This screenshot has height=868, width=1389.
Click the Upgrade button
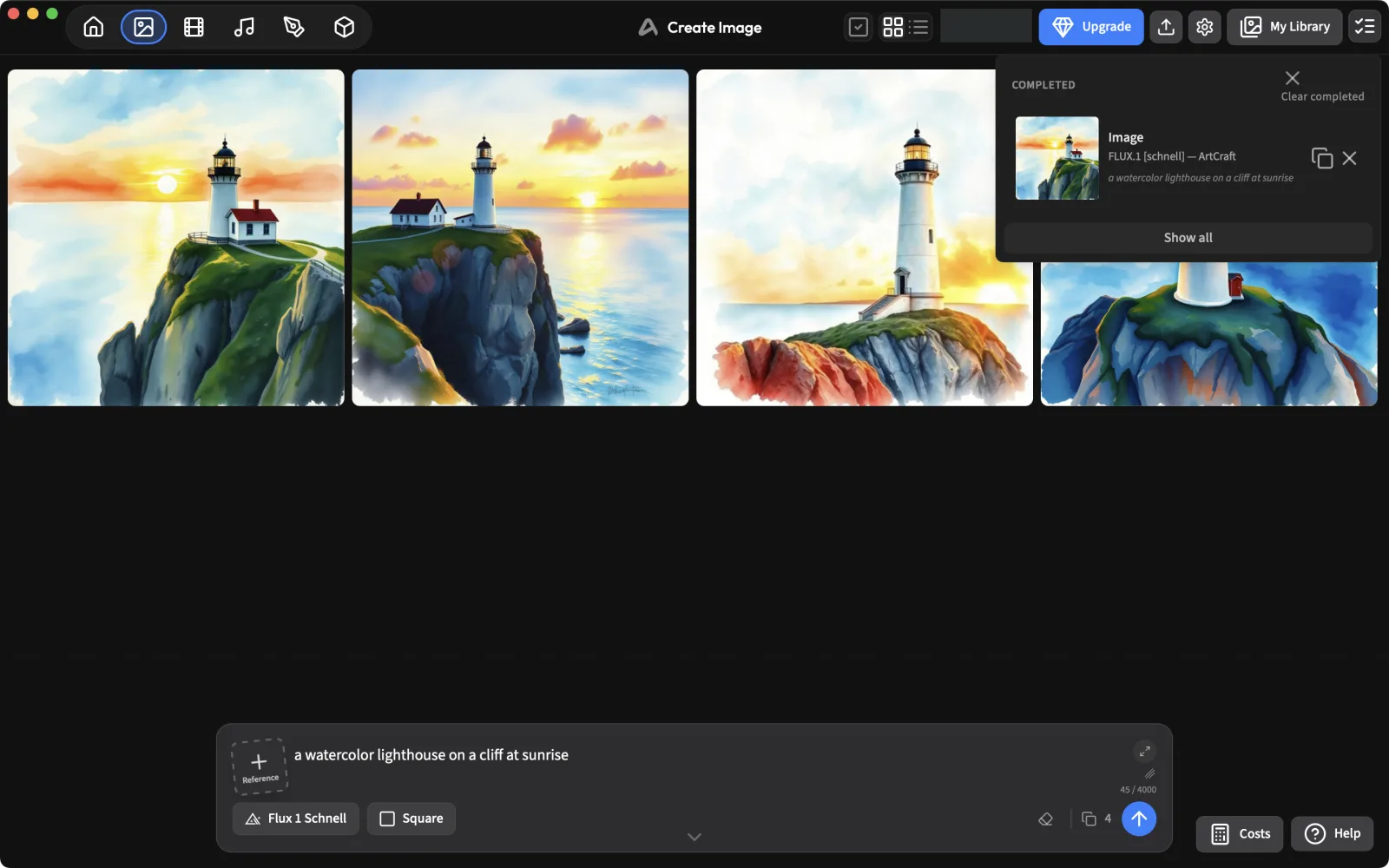pos(1091,27)
